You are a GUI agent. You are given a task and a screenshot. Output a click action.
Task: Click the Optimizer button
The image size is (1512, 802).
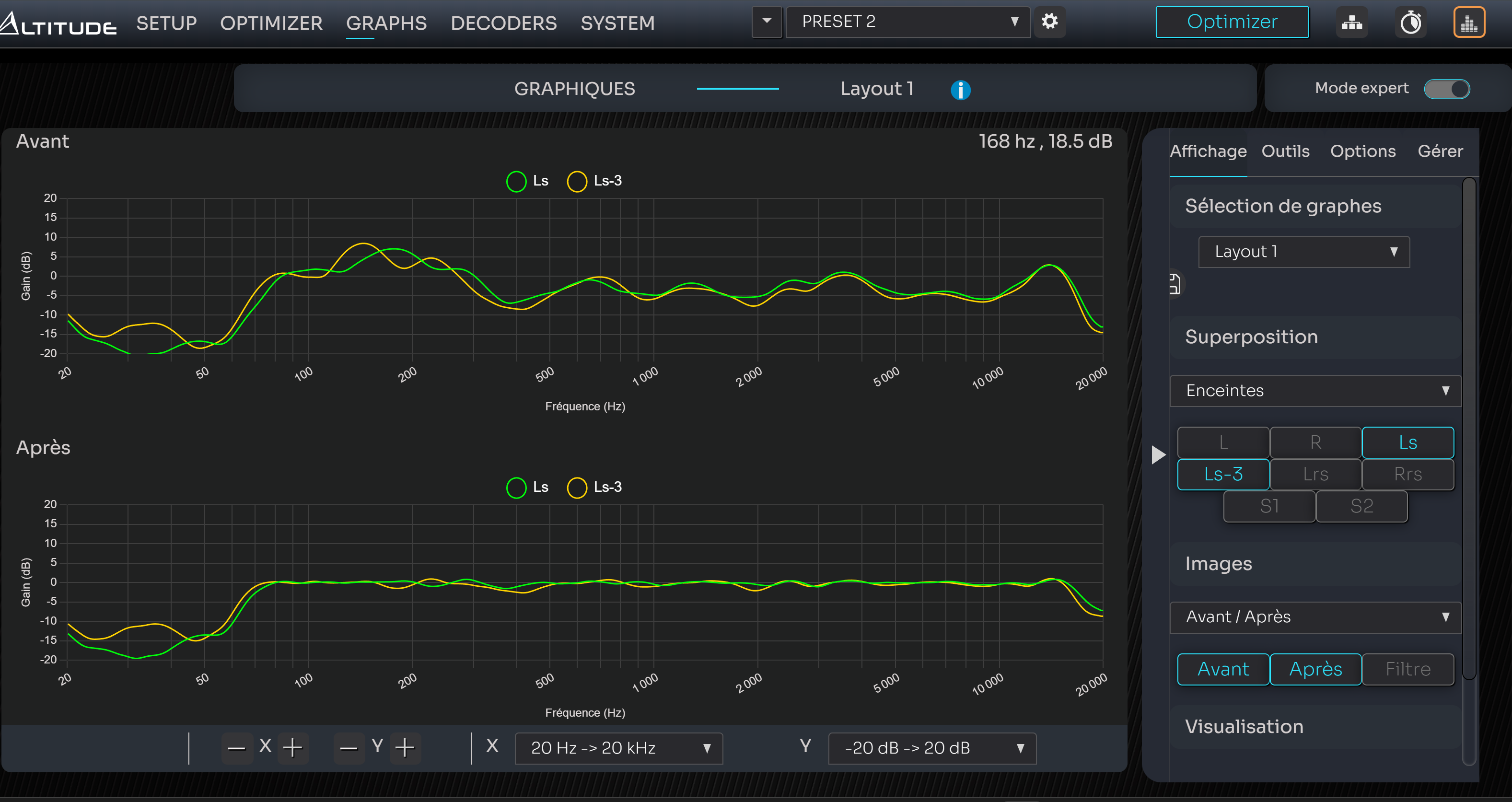pyautogui.click(x=1232, y=22)
